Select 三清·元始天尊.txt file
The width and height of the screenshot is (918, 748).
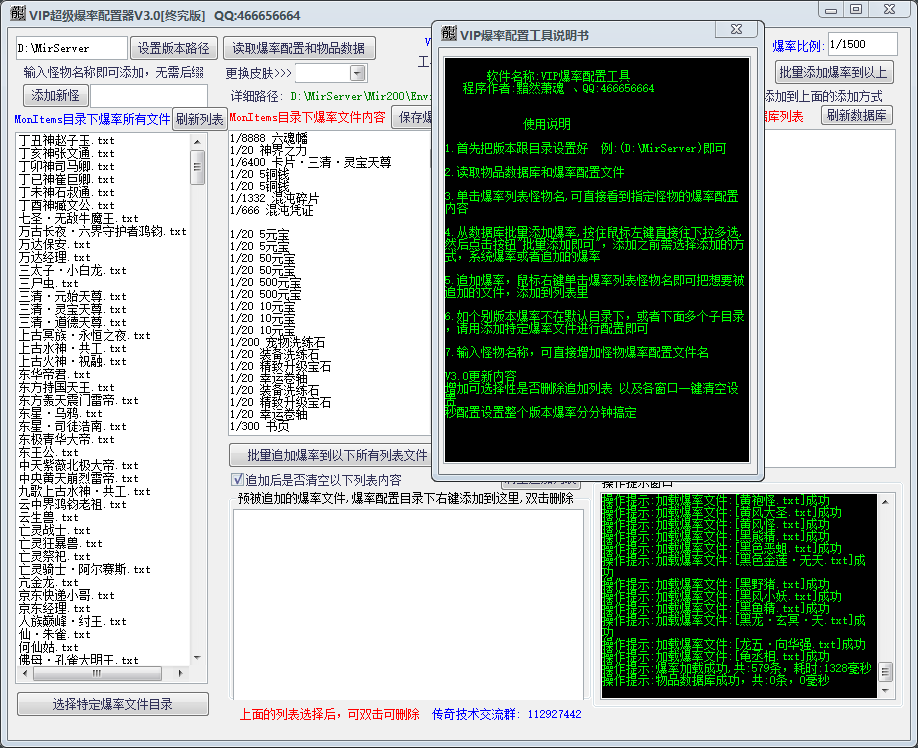[x=73, y=297]
